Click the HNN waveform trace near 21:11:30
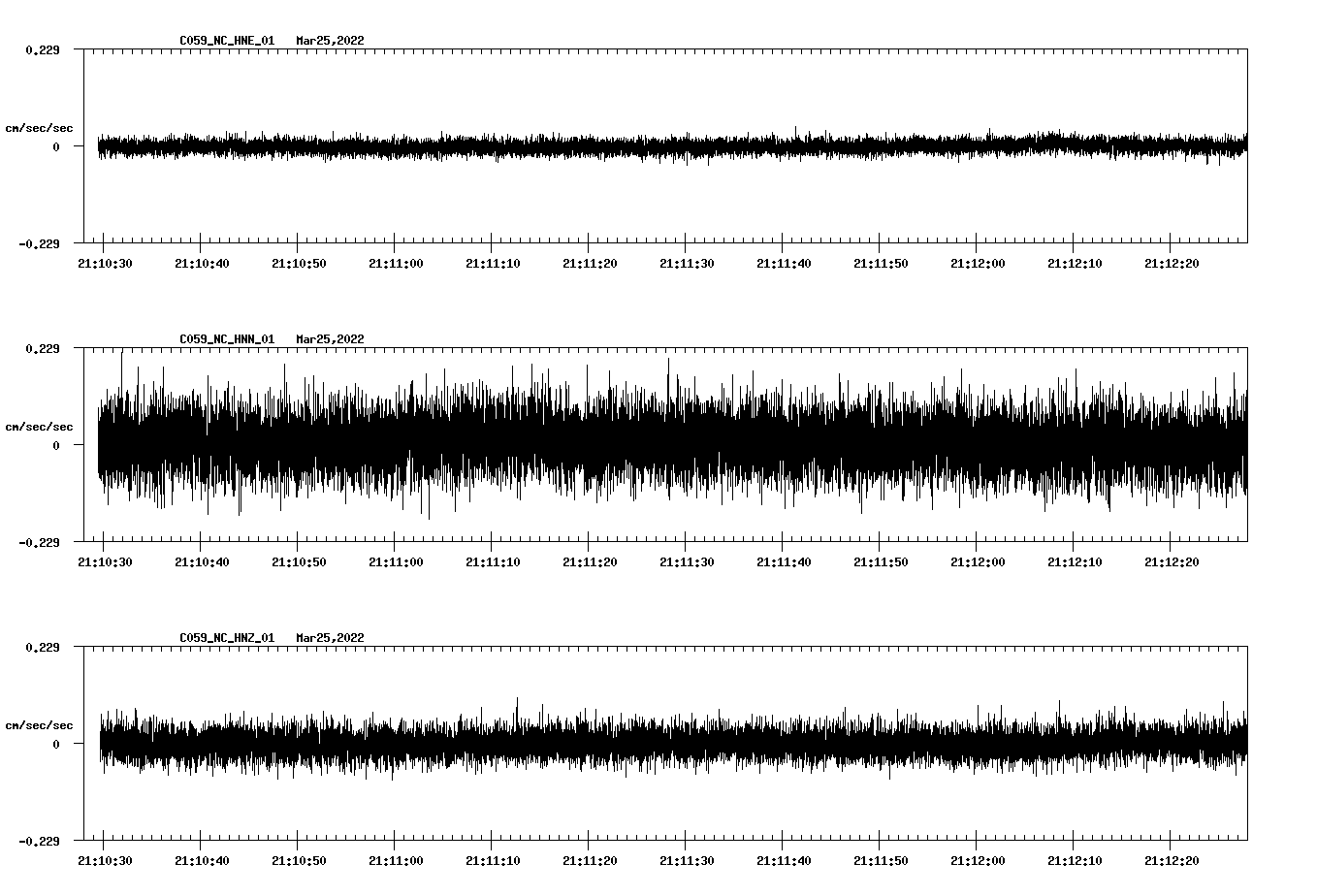1317x896 pixels. 686,445
